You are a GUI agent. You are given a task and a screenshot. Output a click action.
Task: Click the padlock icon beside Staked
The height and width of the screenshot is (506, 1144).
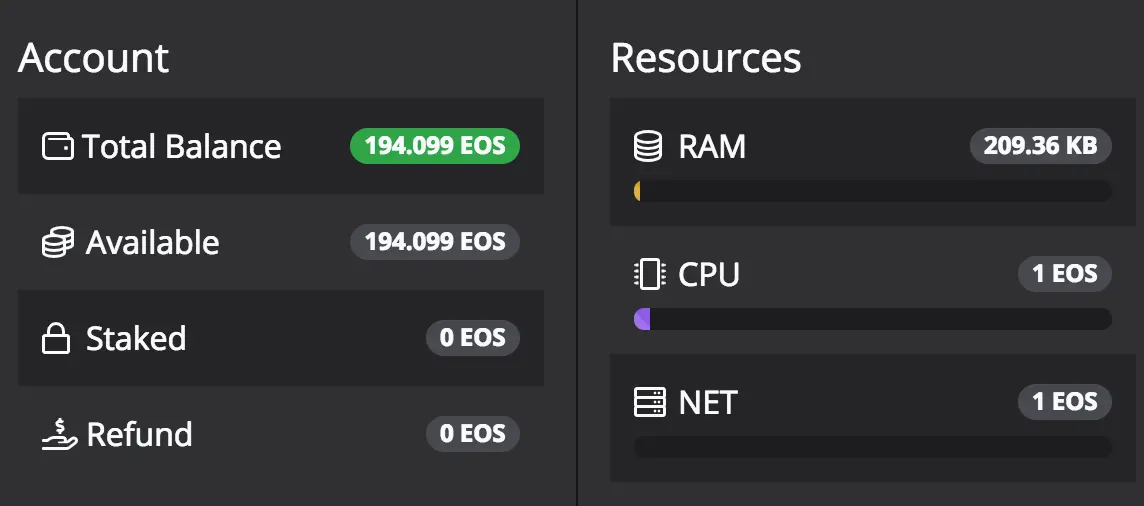[56, 339]
